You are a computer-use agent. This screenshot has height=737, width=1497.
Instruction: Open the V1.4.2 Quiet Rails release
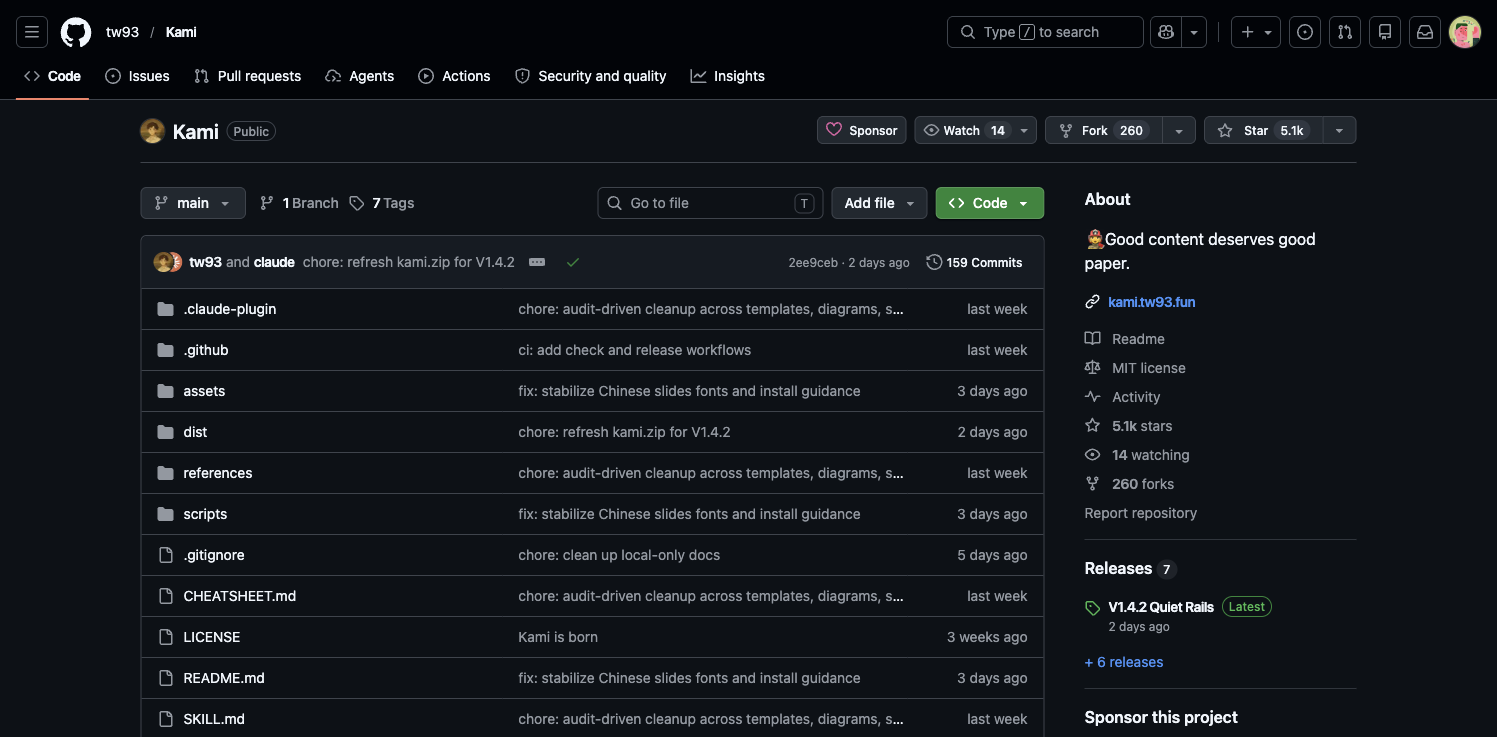(1161, 607)
